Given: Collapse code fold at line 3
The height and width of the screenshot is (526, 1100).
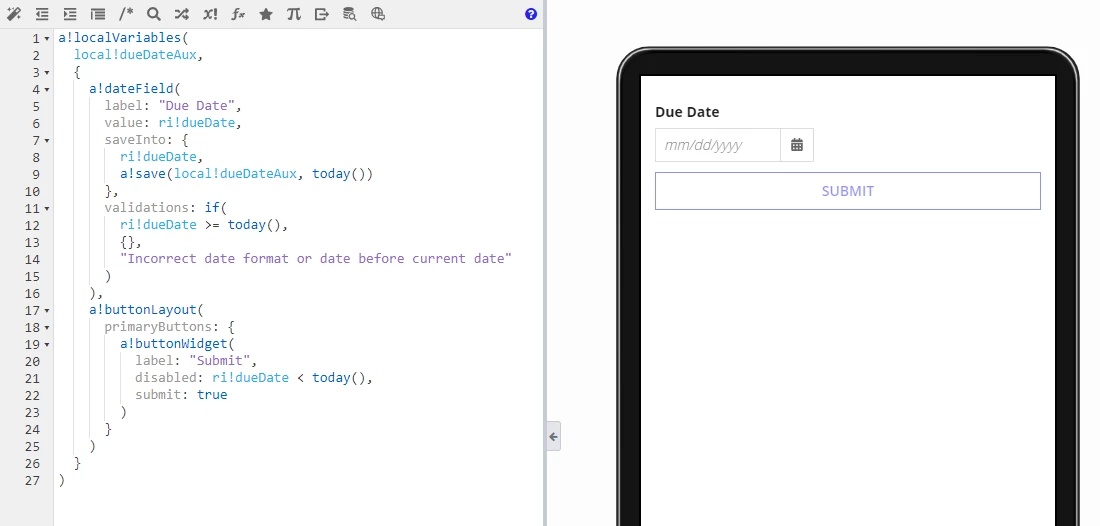Looking at the screenshot, I should click(x=47, y=72).
